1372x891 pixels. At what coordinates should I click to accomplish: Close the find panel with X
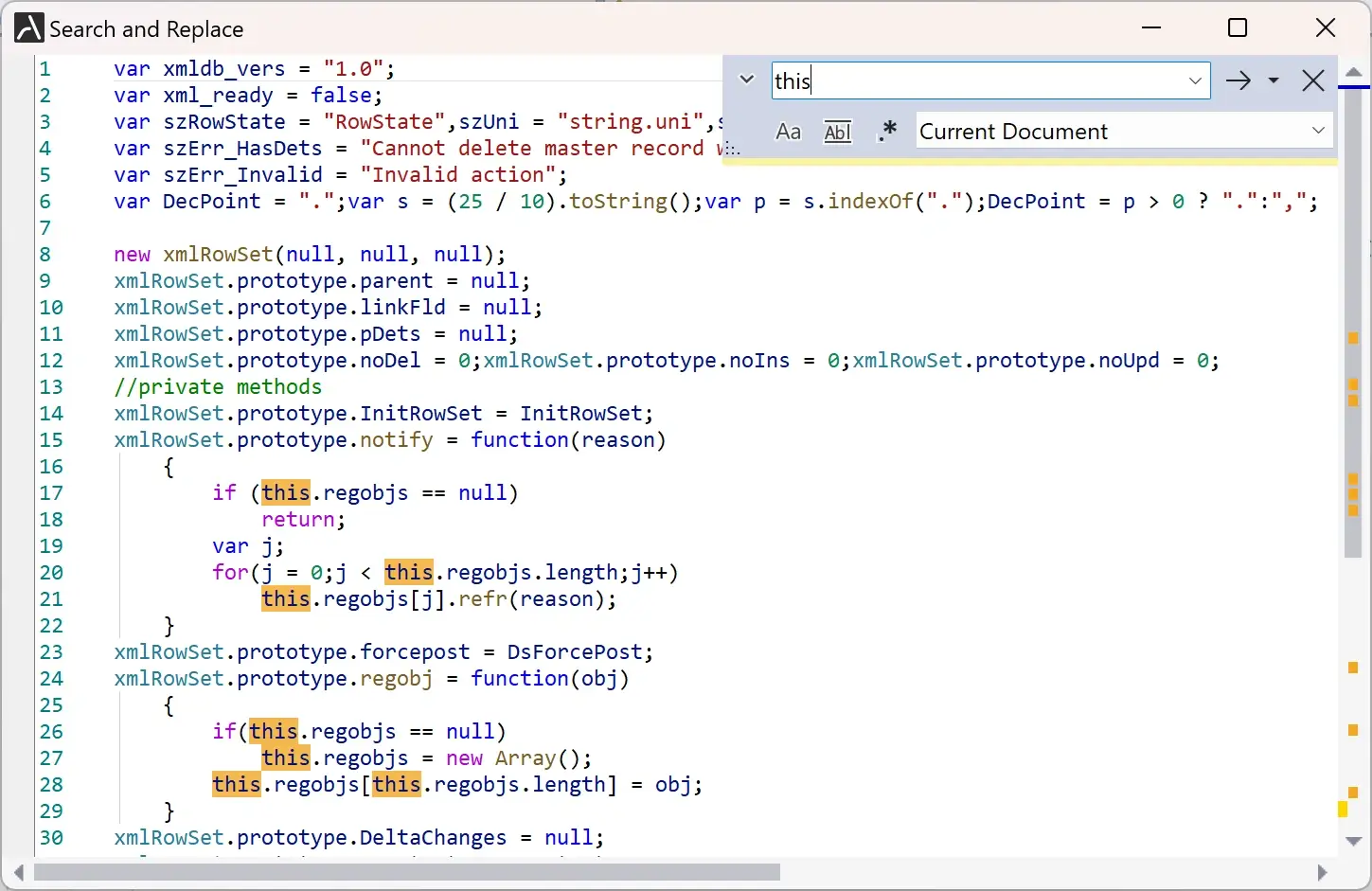pos(1312,80)
